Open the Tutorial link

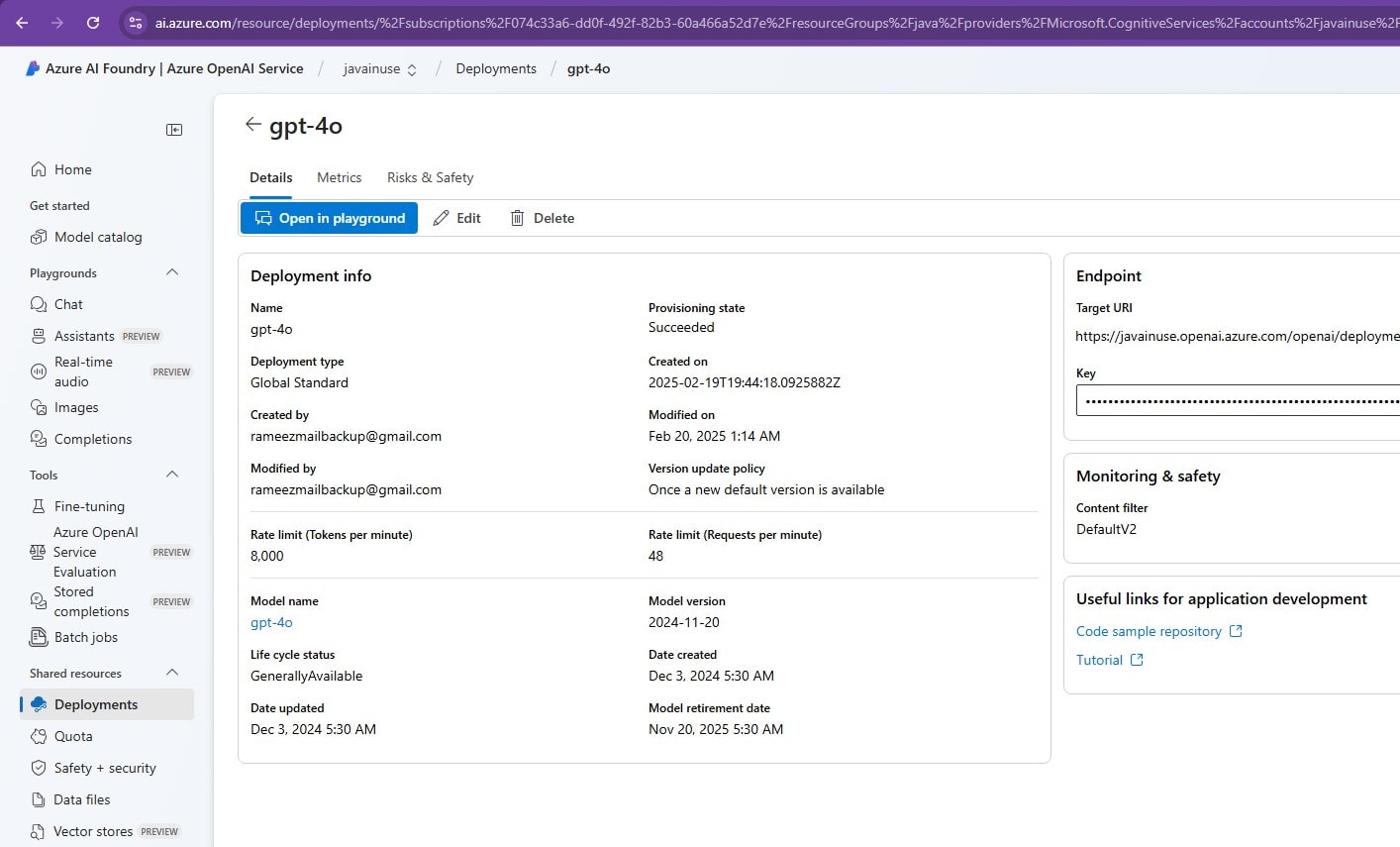[x=1099, y=660]
